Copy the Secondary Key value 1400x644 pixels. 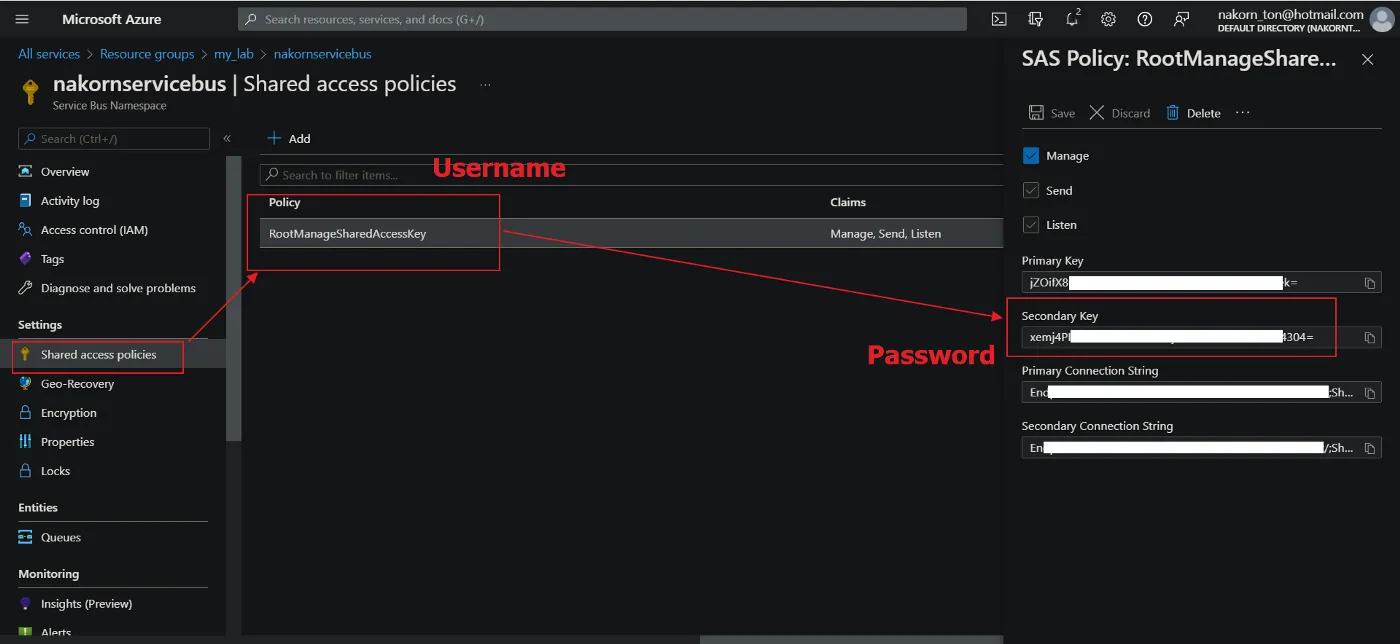[1370, 338]
